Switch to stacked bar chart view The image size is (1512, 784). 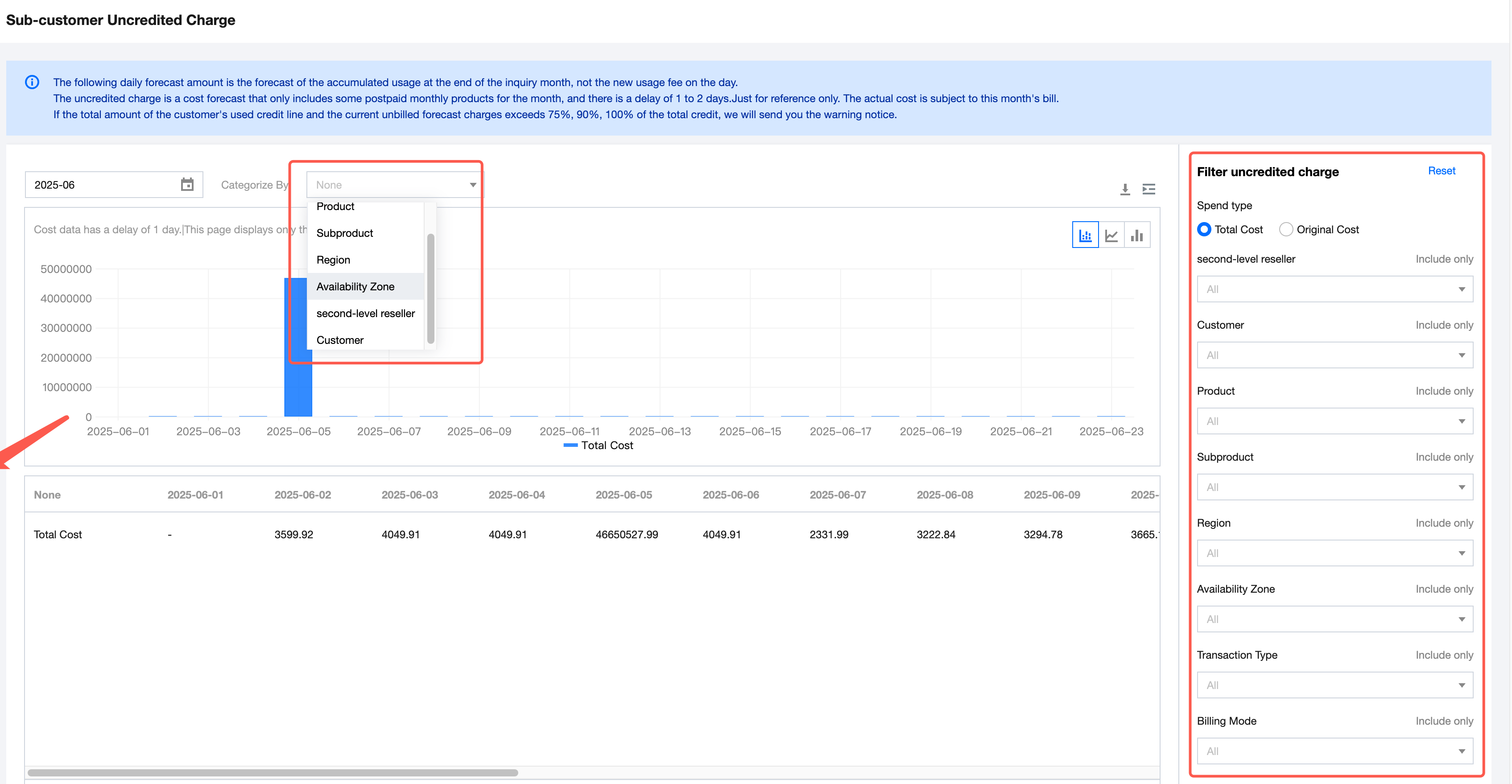(x=1085, y=235)
